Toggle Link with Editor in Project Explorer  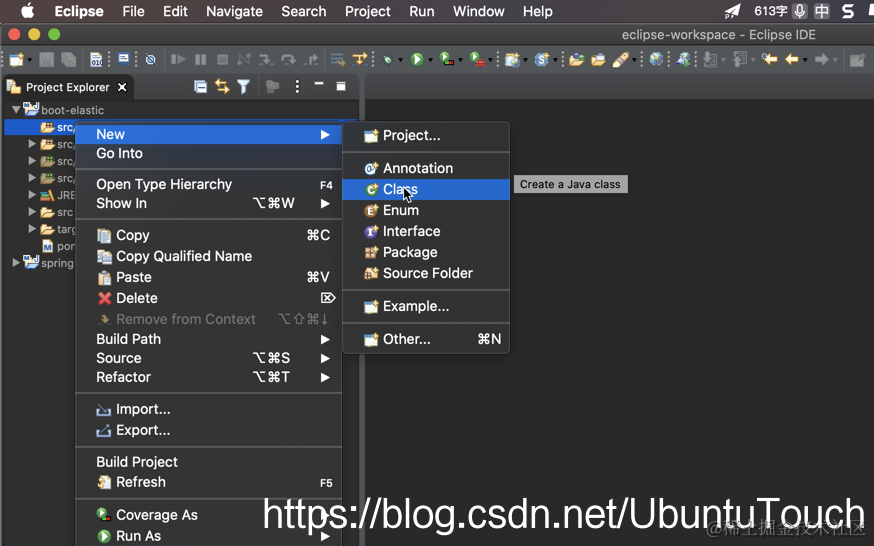pyautogui.click(x=222, y=86)
